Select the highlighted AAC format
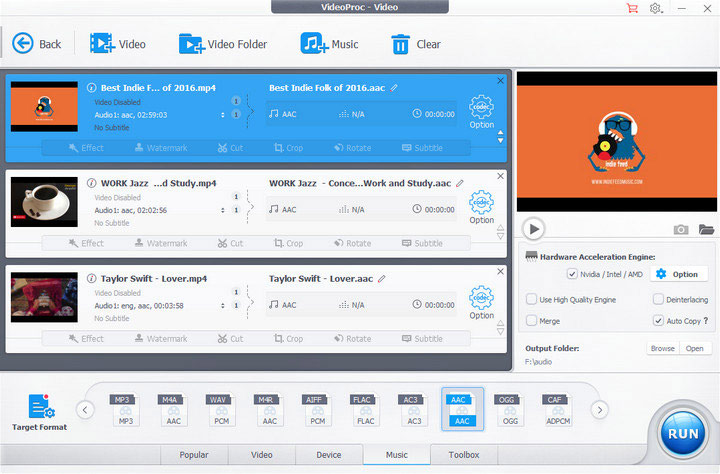The width and height of the screenshot is (720, 474). (x=462, y=409)
